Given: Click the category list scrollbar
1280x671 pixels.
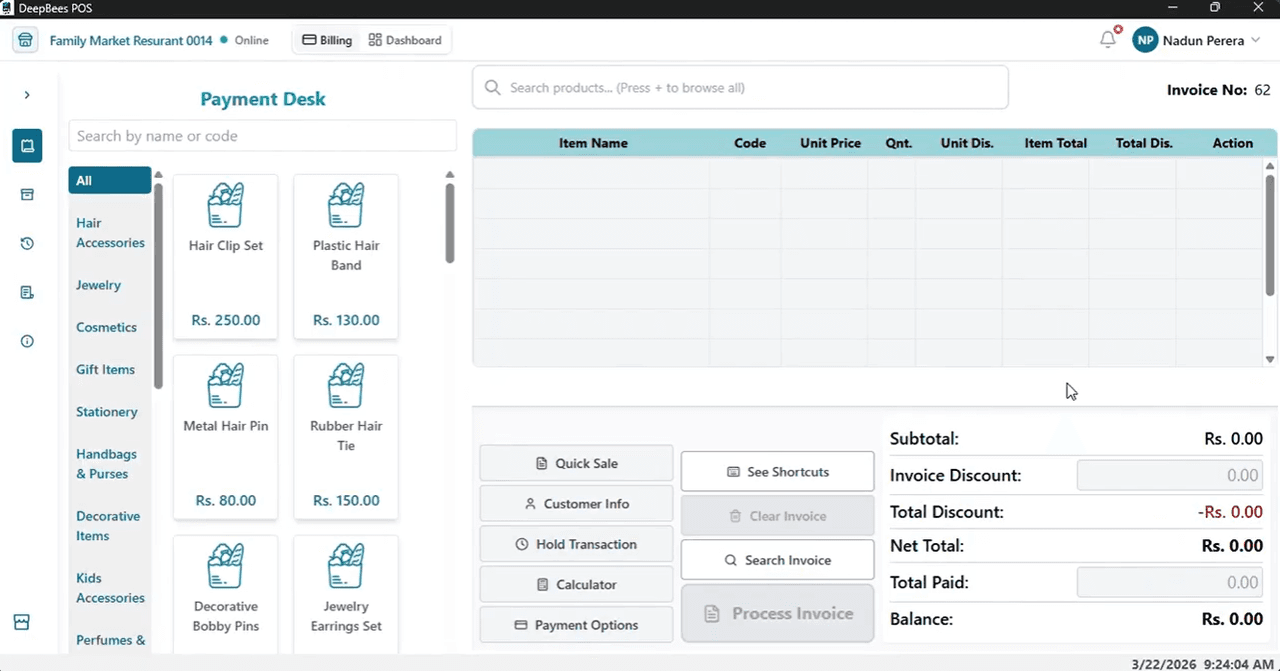Looking at the screenshot, I should pos(158,287).
